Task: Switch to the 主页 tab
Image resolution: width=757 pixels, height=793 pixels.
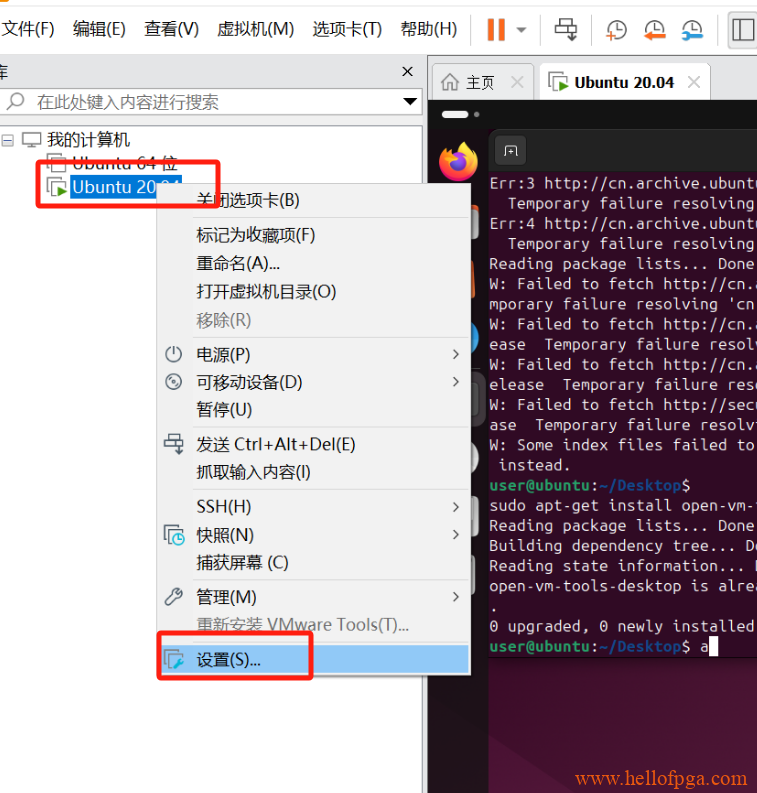Action: 479,82
